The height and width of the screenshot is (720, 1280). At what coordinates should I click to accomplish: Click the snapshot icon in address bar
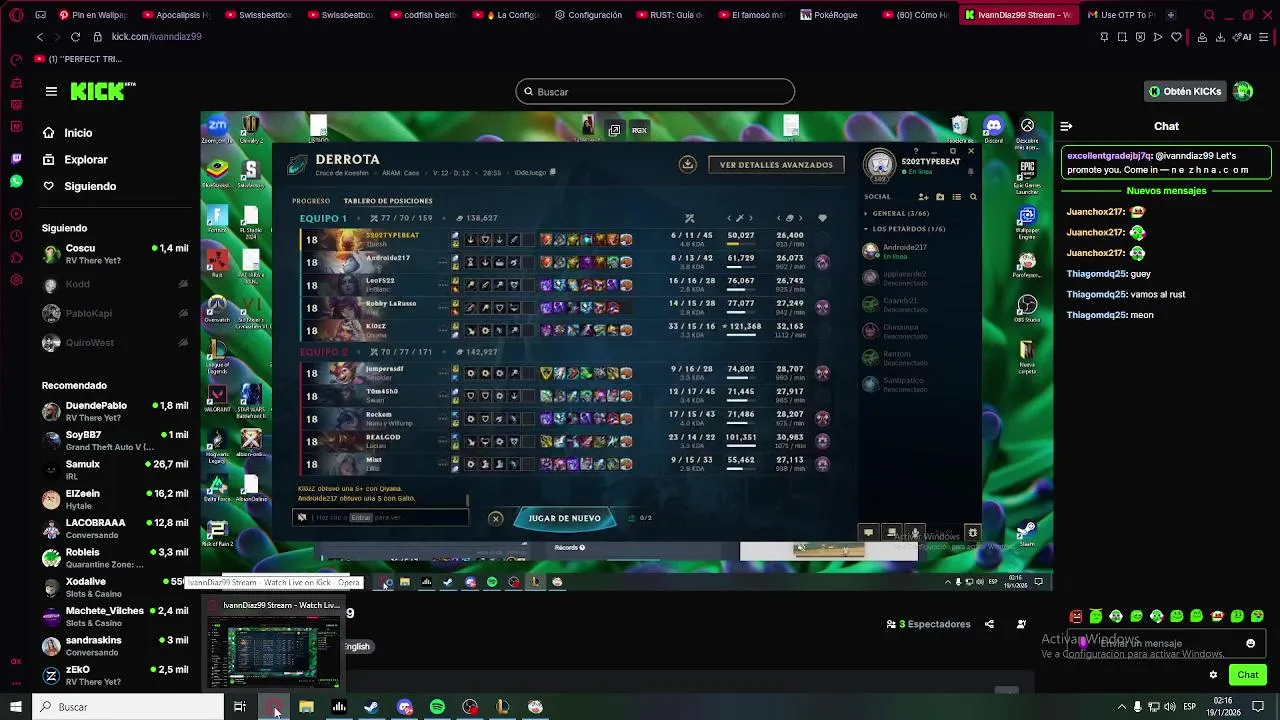click(1122, 37)
